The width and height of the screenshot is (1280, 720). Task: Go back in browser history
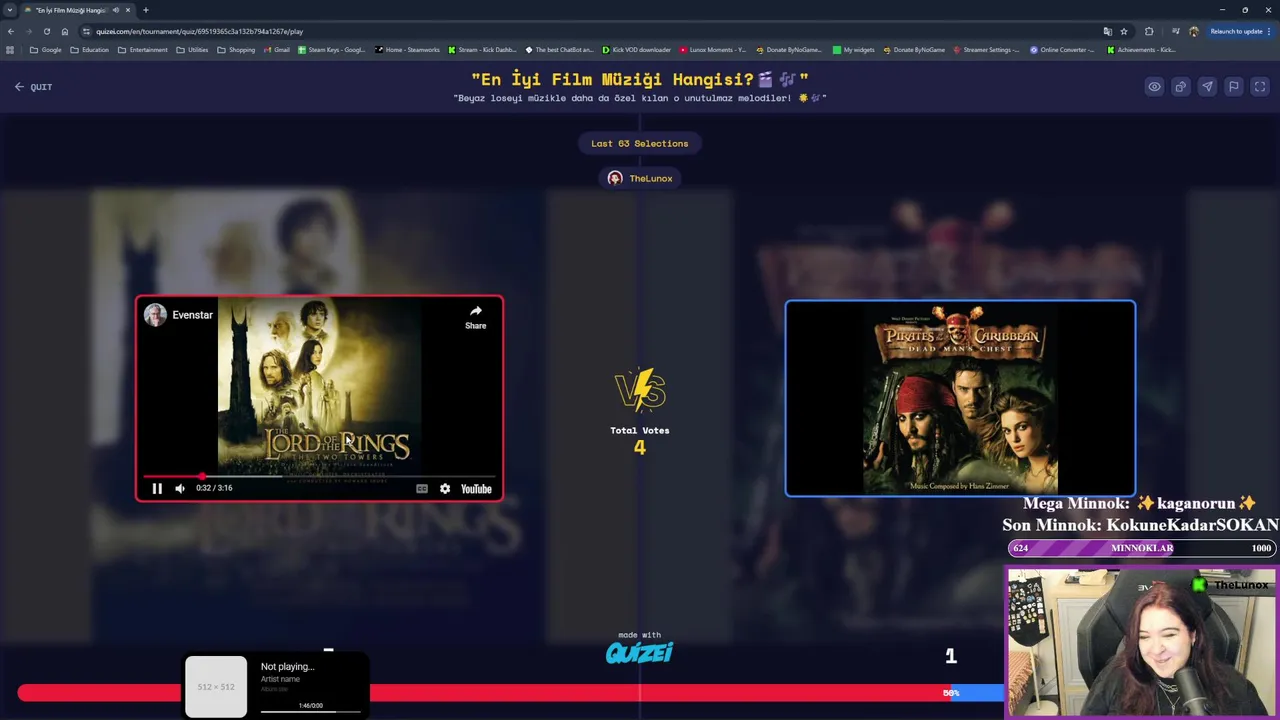(x=11, y=31)
